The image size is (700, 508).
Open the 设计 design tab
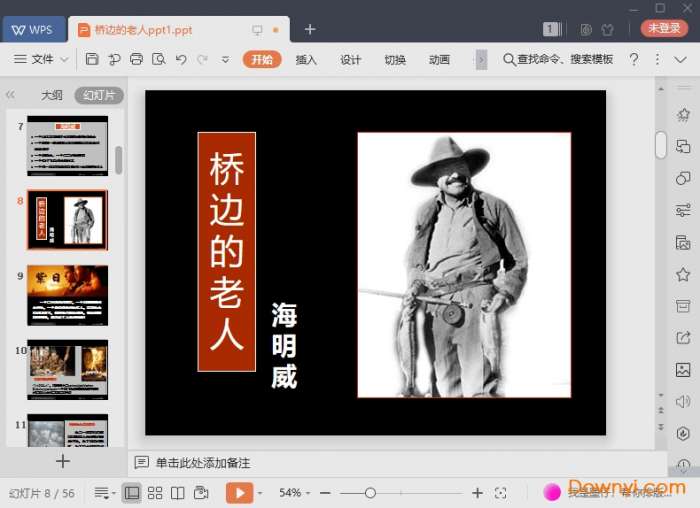tap(350, 60)
